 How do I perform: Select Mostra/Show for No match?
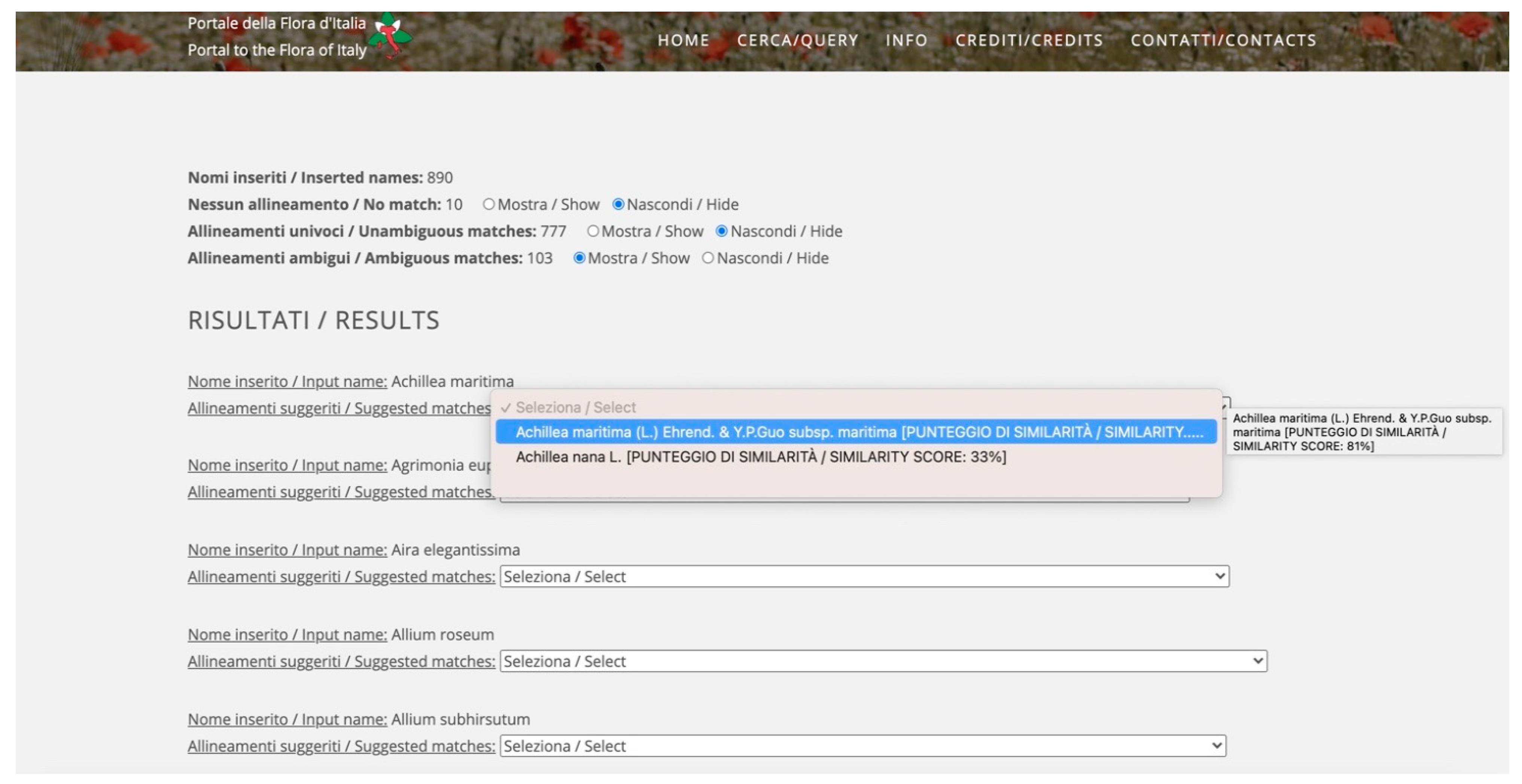(x=488, y=204)
